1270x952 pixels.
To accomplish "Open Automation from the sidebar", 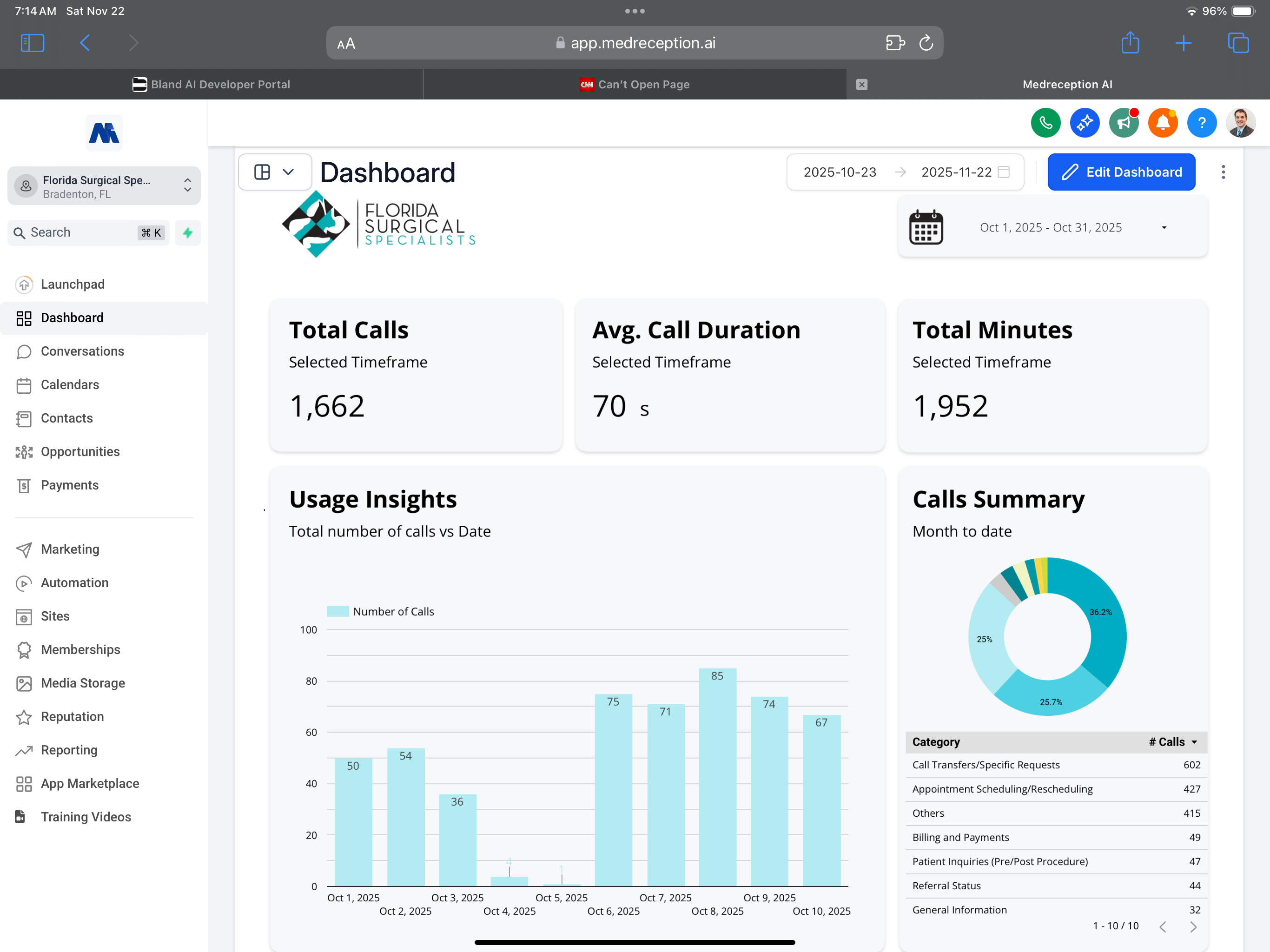I will [x=104, y=583].
